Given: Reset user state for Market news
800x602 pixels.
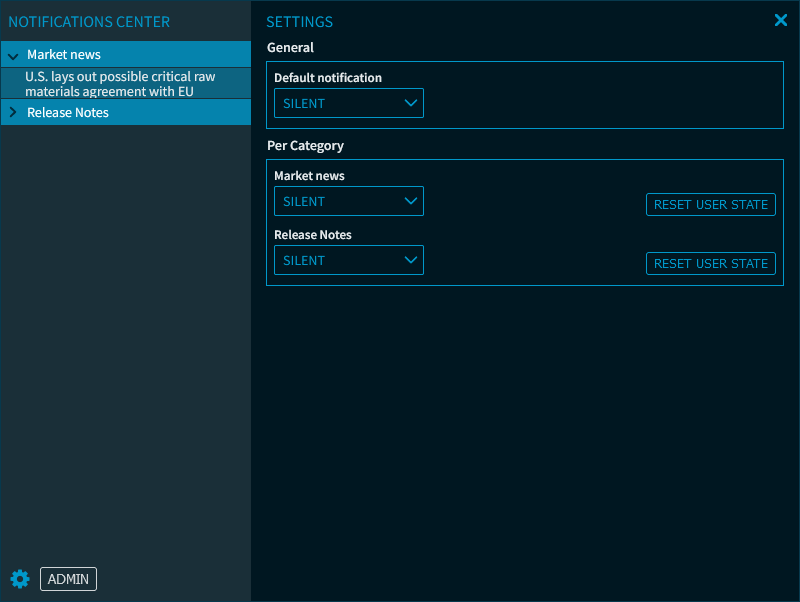Looking at the screenshot, I should (710, 205).
